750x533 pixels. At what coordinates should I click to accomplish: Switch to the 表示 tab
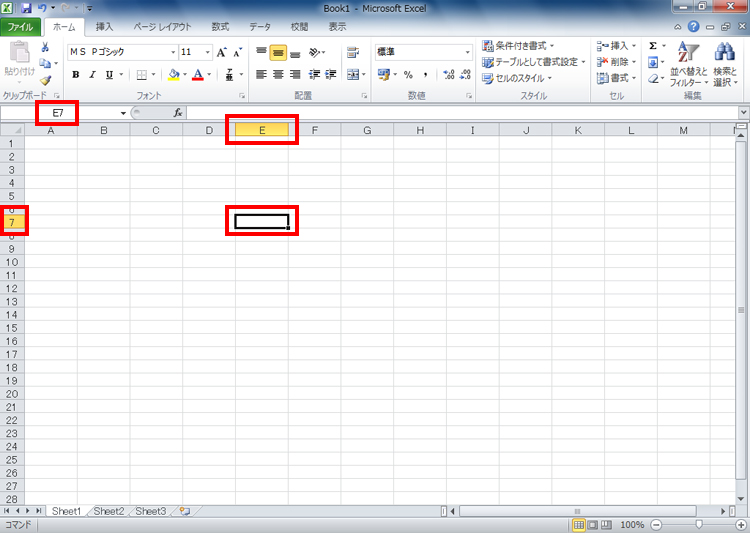[x=337, y=27]
